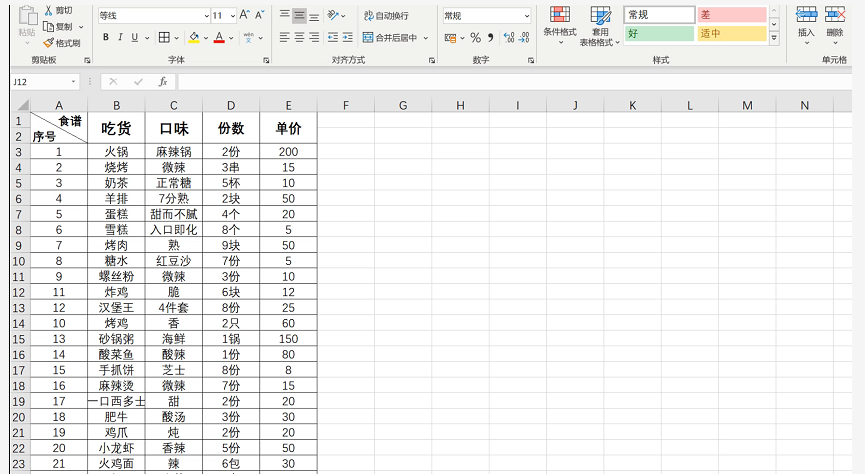Viewport: 865px width, 474px height.
Task: Set top vertical alignment
Action: coord(284,15)
